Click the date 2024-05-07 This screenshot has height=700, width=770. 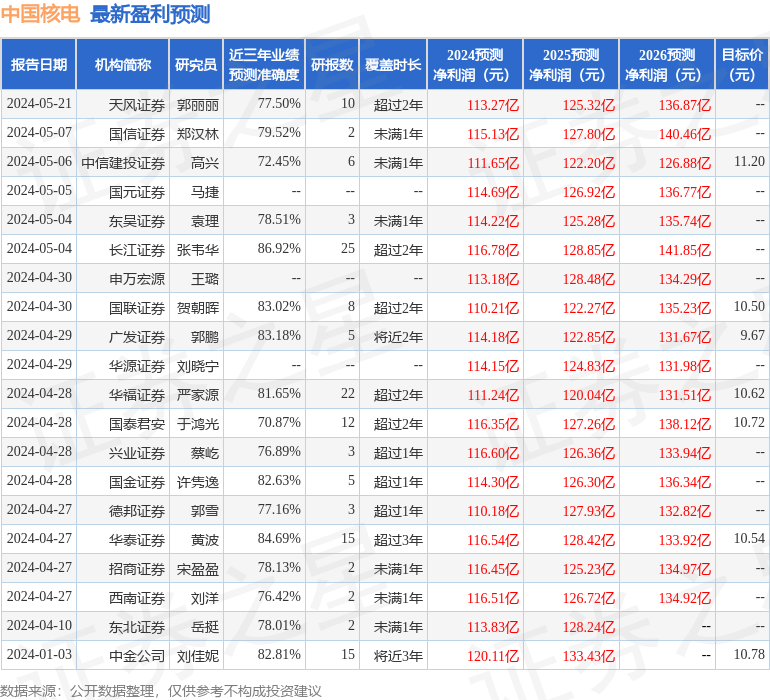[39, 133]
